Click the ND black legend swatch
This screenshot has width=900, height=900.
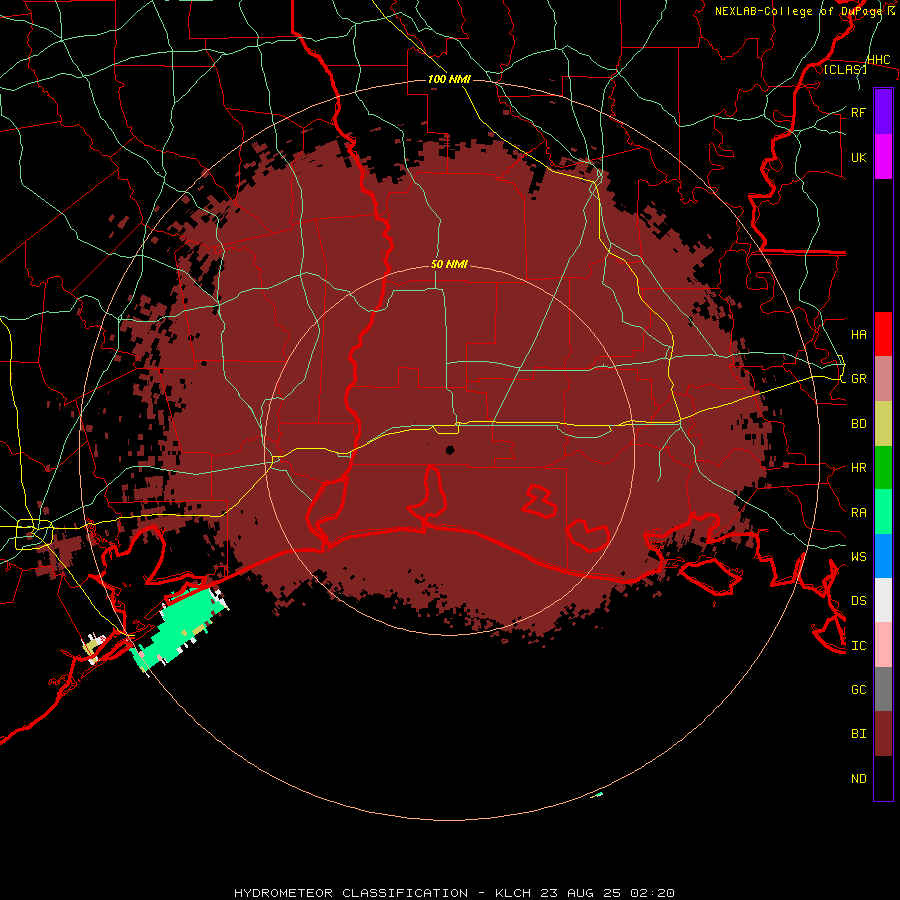tap(883, 778)
